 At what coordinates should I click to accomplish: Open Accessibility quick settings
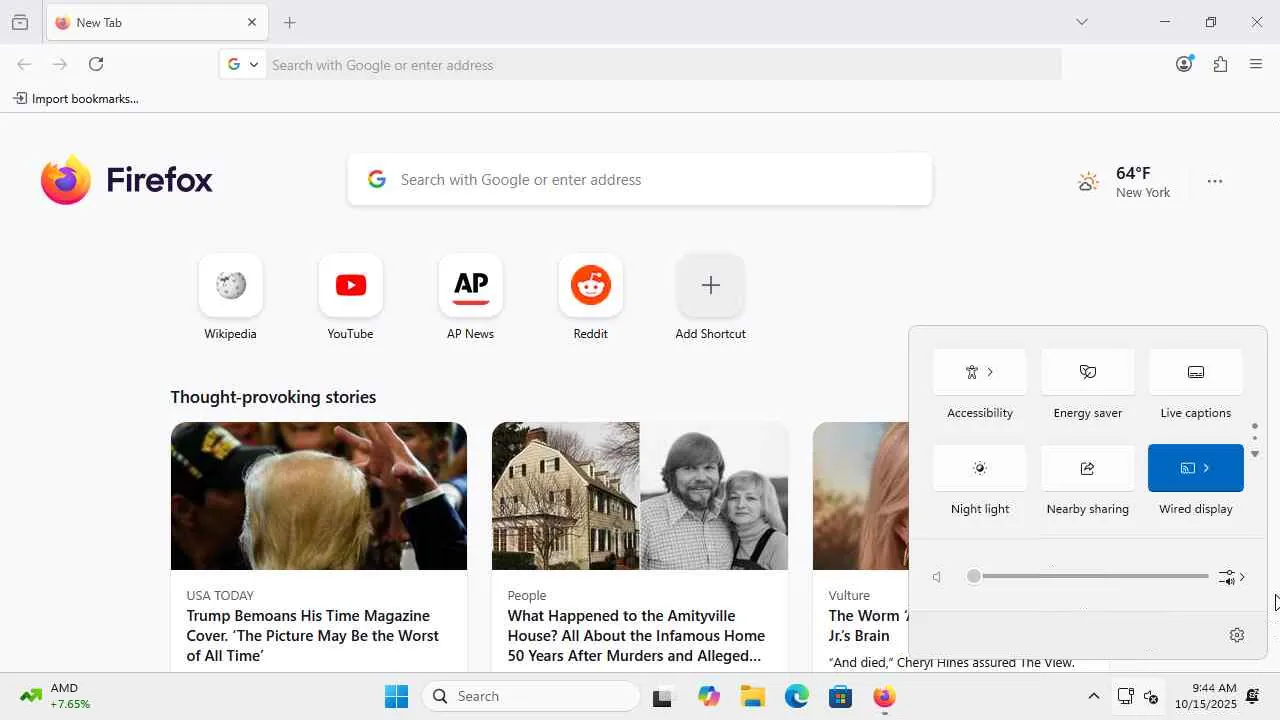tap(980, 372)
